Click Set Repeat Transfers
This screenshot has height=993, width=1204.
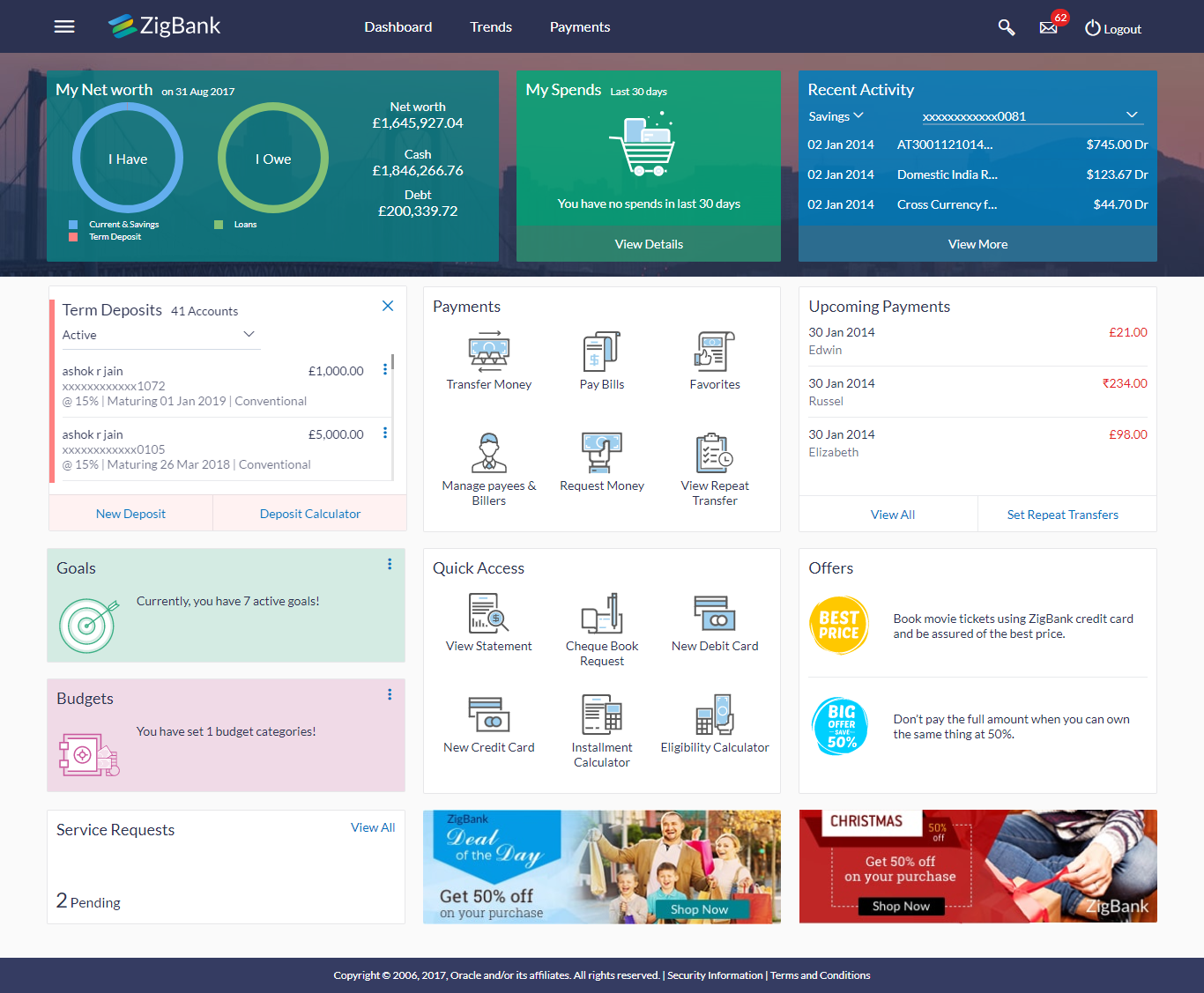click(1063, 515)
